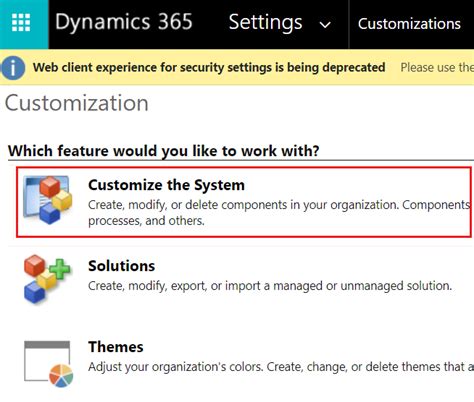Open the app launcher waffle icon
The width and height of the screenshot is (474, 402).
(x=21, y=23)
